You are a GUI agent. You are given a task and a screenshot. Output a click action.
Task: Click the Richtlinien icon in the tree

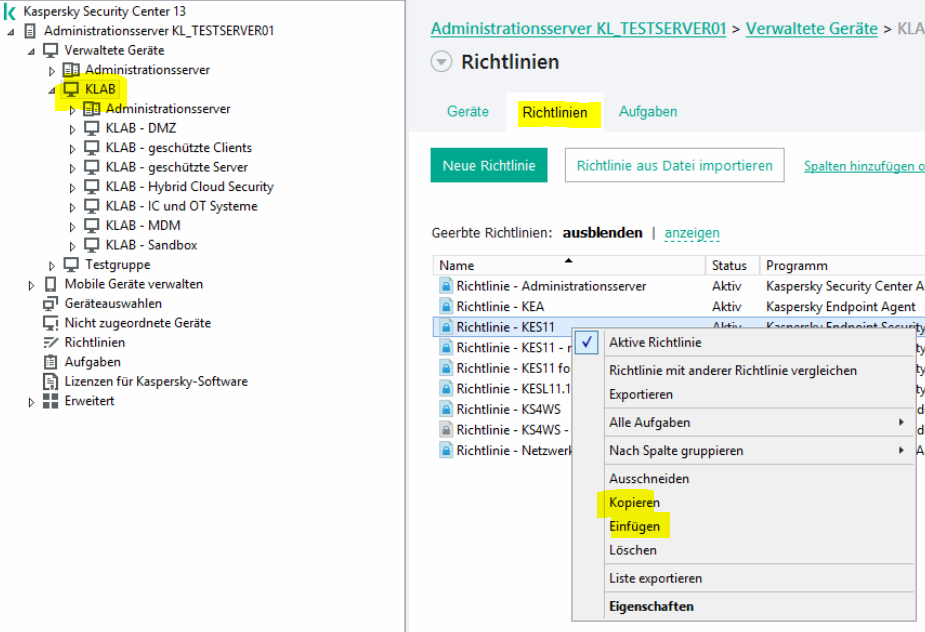click(x=50, y=343)
